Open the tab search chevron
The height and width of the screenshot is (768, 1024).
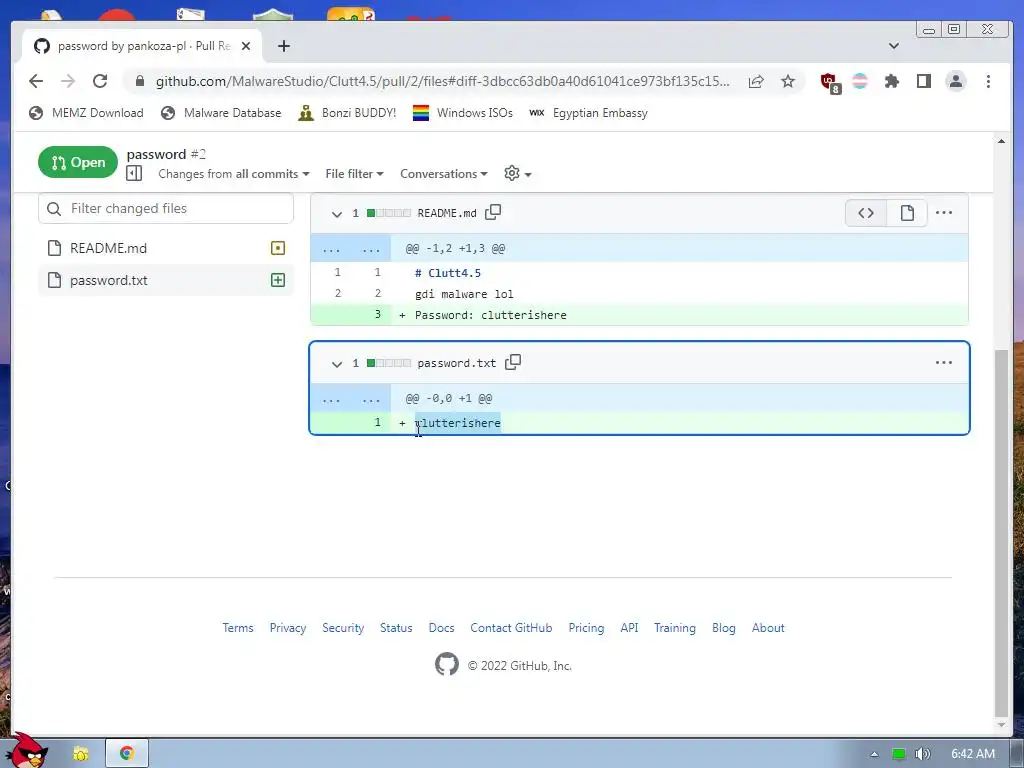click(894, 46)
